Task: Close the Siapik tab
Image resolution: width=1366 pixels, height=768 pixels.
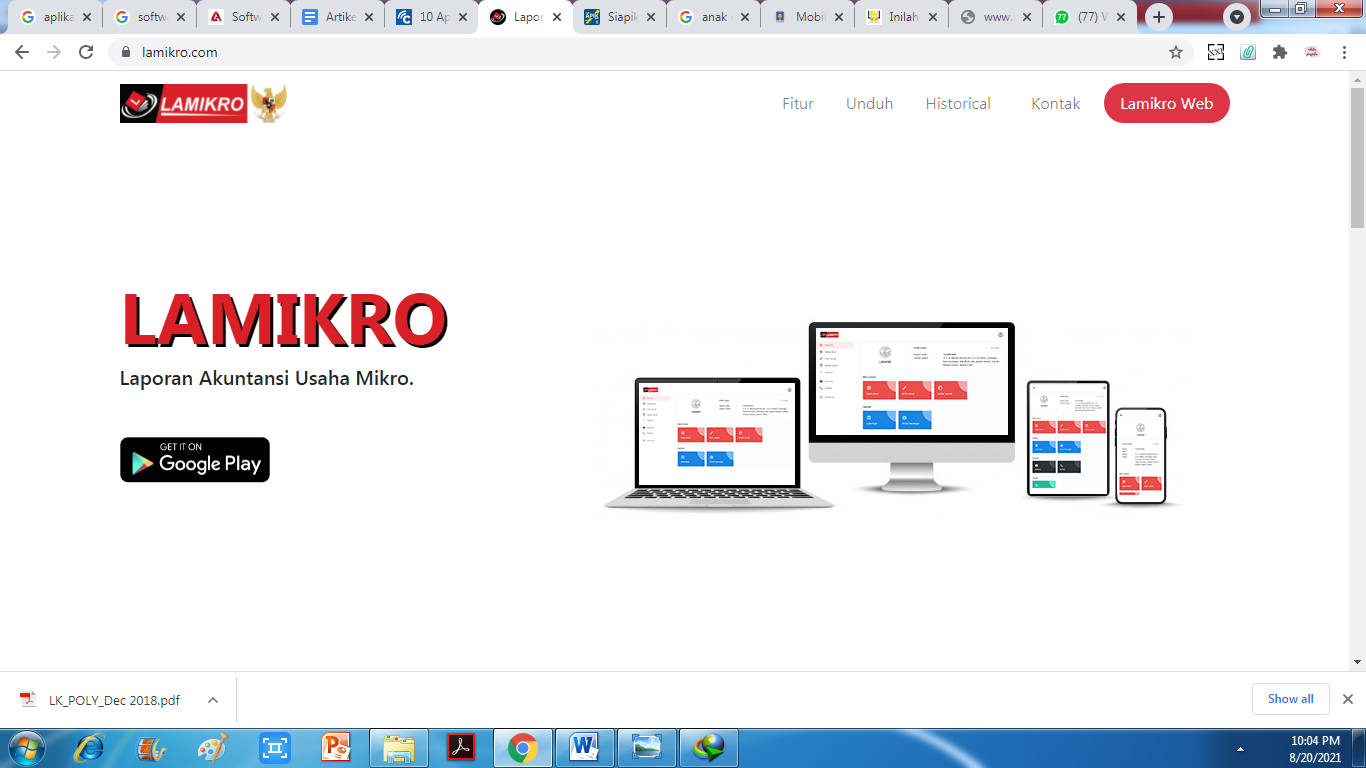Action: pyautogui.click(x=651, y=17)
